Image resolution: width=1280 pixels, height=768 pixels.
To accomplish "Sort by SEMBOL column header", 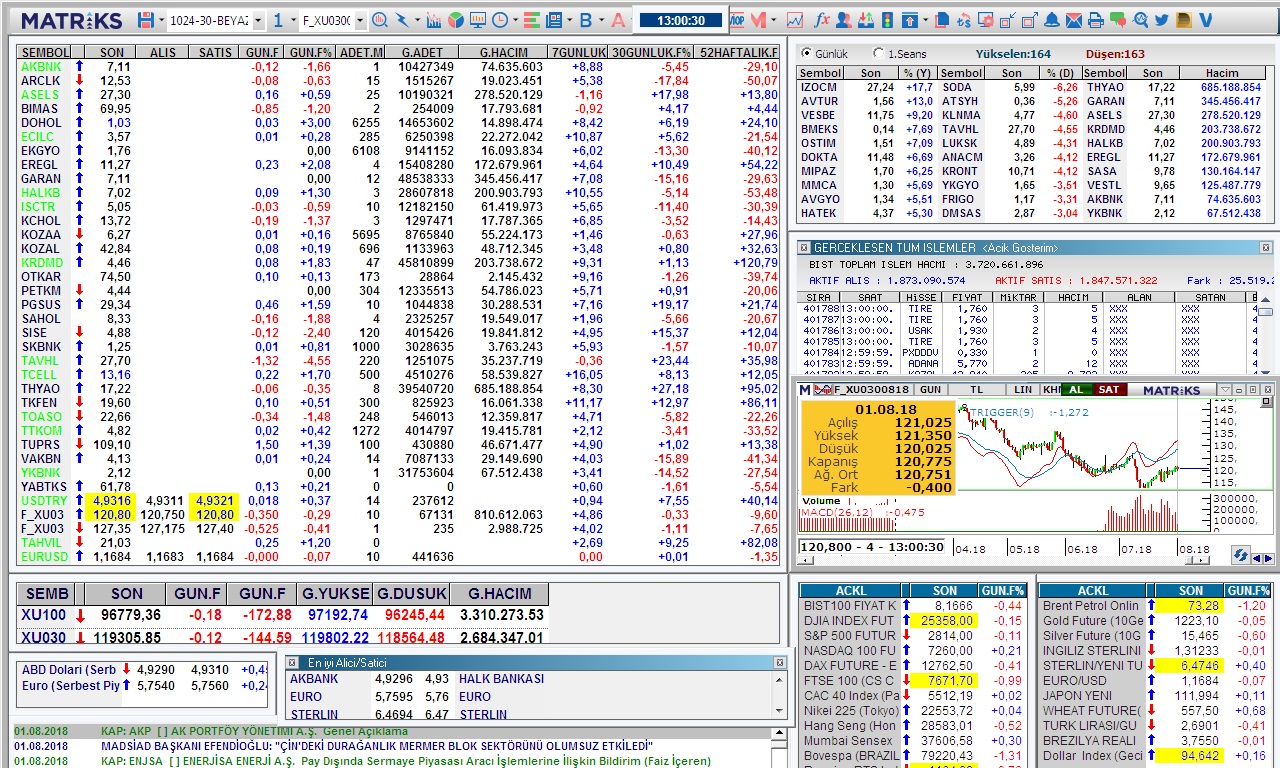I will 45,52.
